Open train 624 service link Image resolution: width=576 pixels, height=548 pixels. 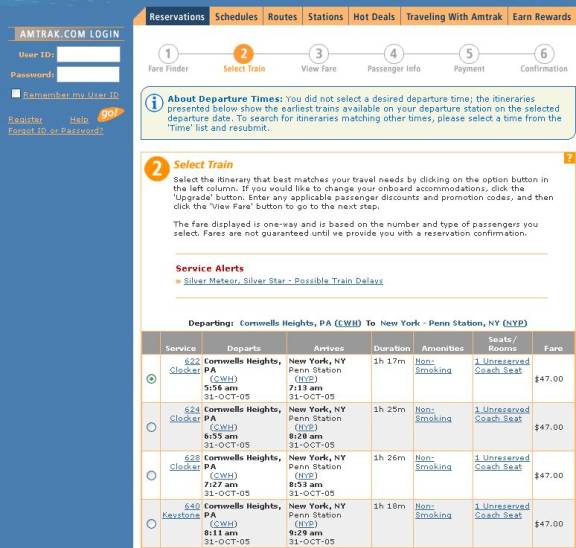pyautogui.click(x=192, y=409)
